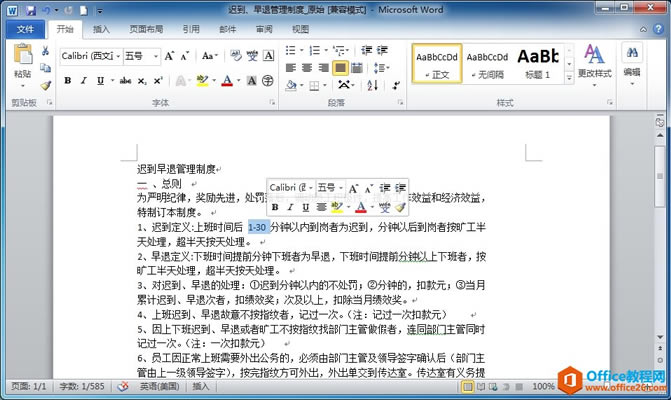The width and height of the screenshot is (671, 400).
Task: Apply the 正文 style
Action: click(437, 63)
